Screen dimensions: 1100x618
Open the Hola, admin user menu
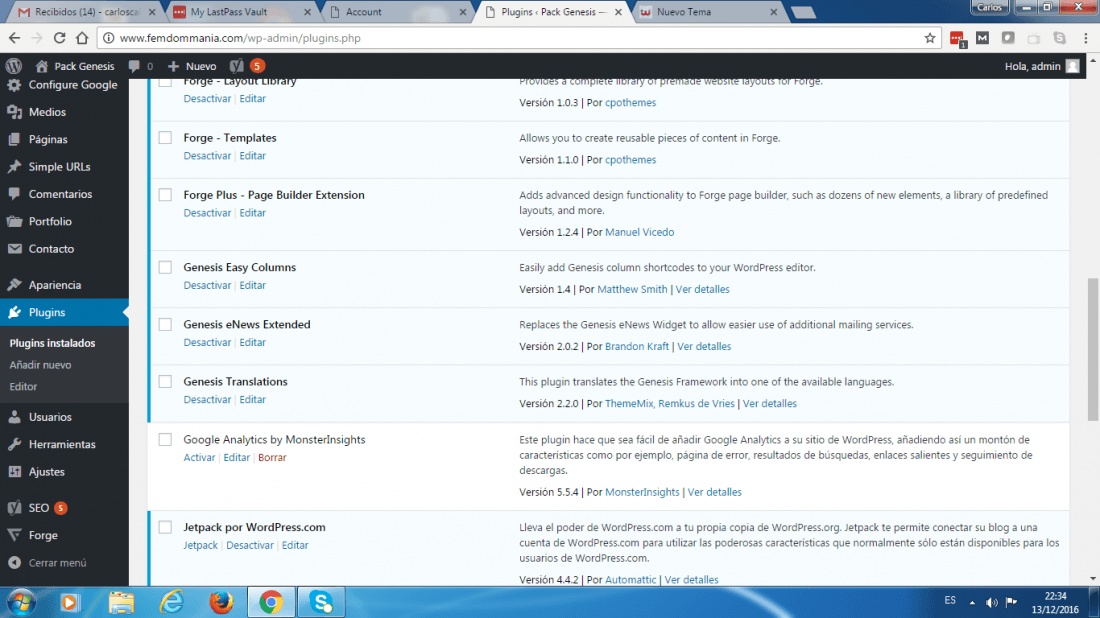(x=1042, y=66)
